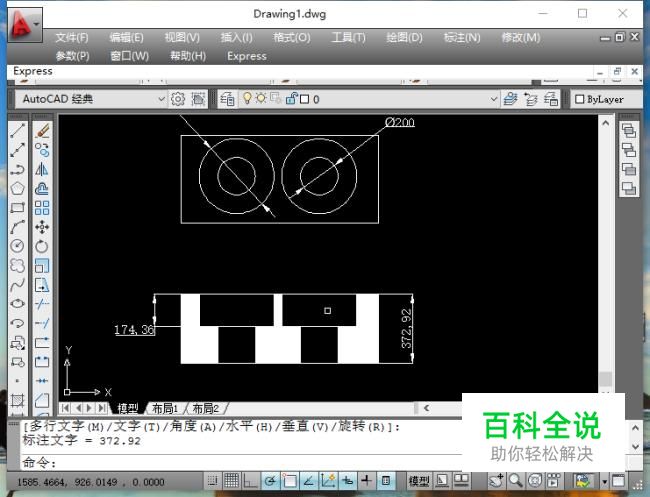
Task: Expand the layer 0 dropdown list
Action: [x=493, y=99]
